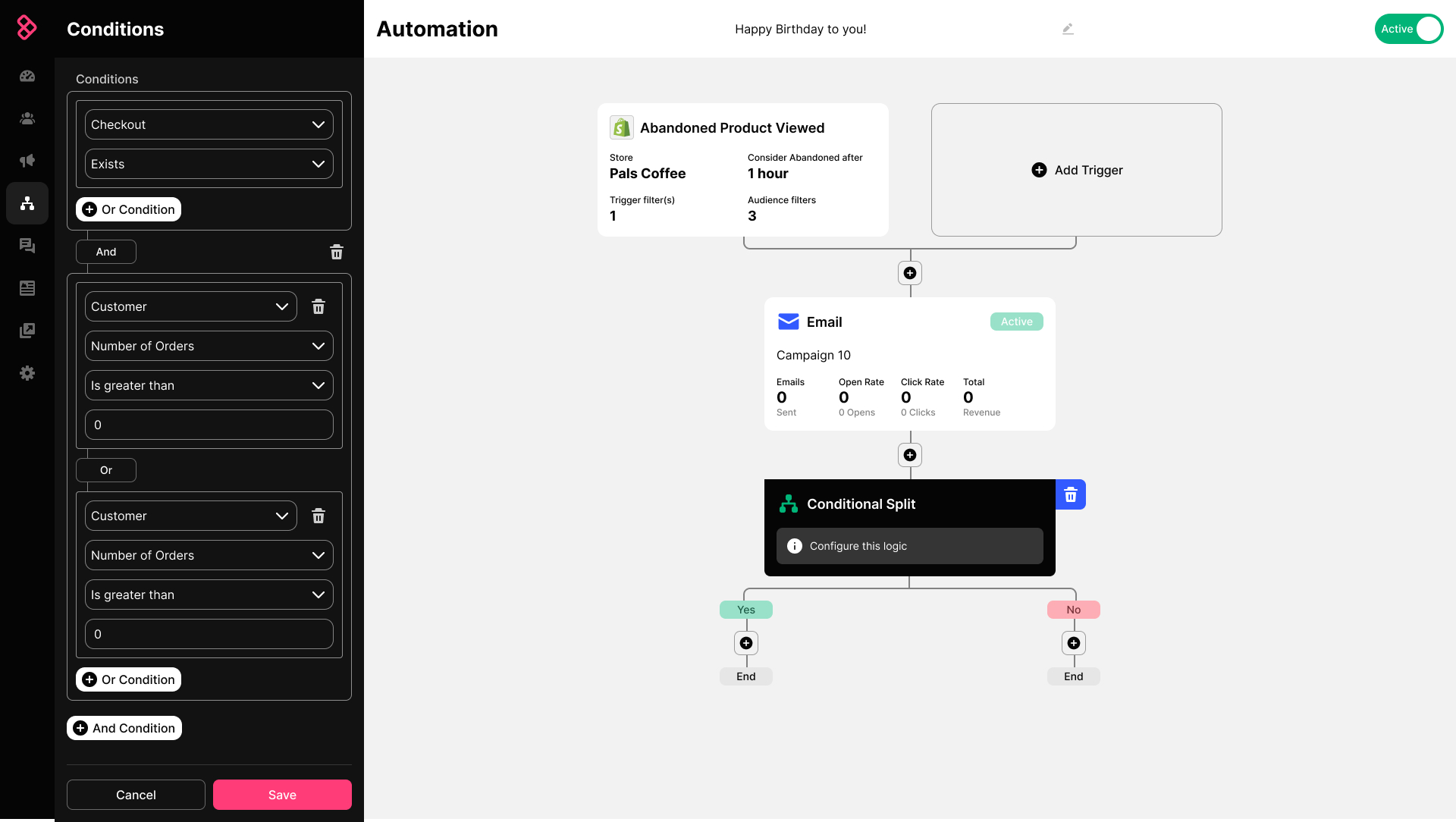Delete the And condition group

(337, 252)
